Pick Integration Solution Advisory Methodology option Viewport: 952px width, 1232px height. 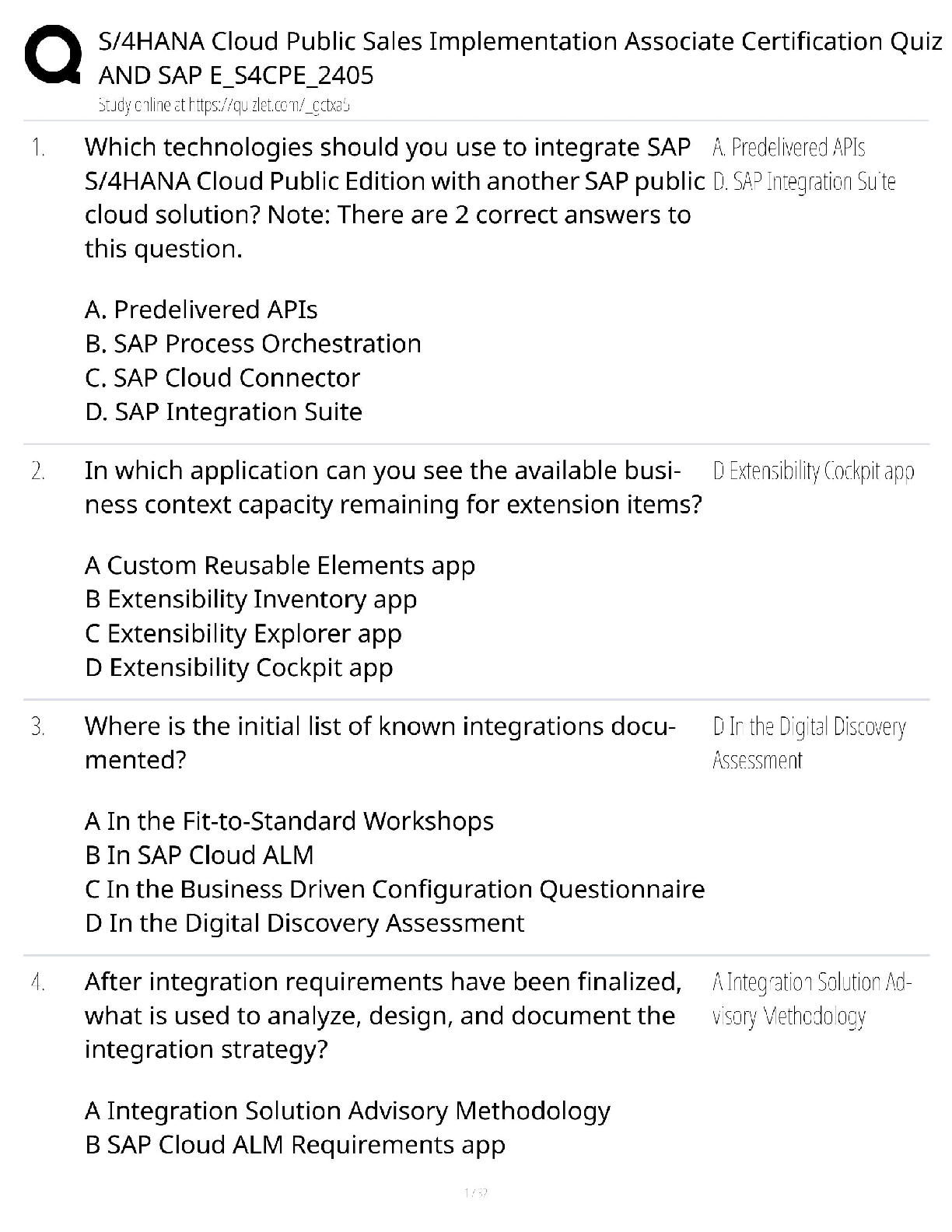347,1111
